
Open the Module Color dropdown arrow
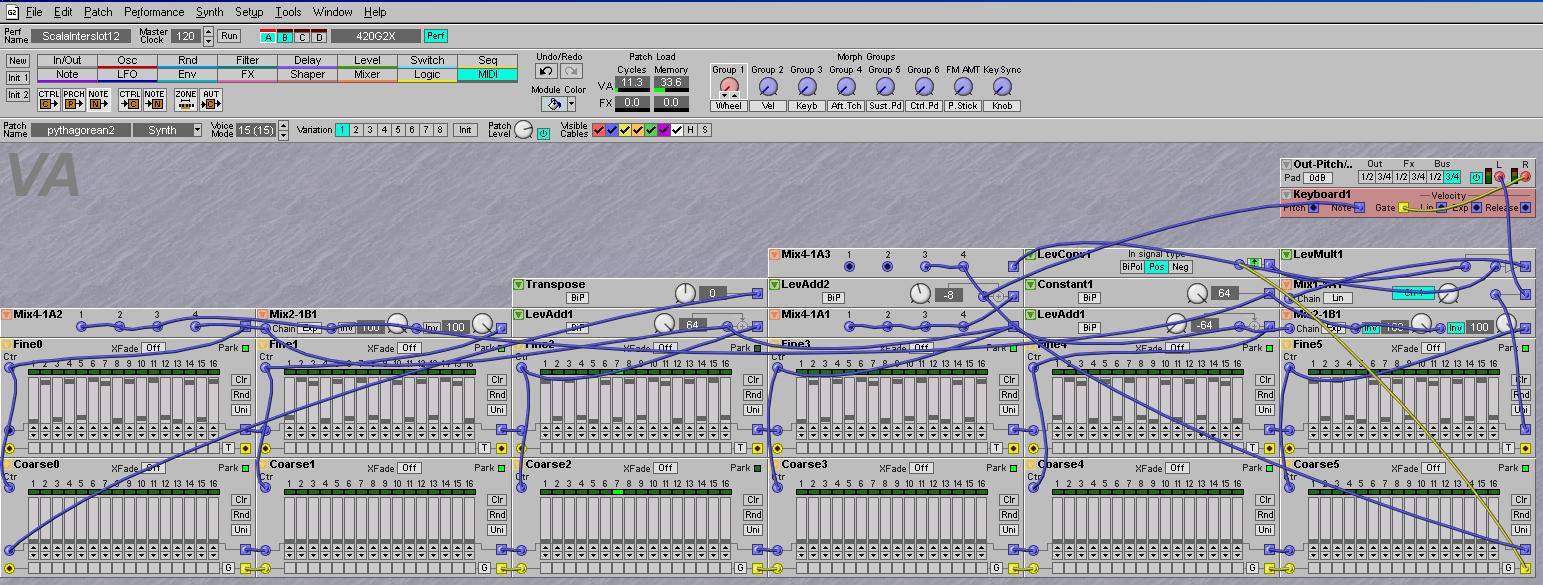[571, 104]
